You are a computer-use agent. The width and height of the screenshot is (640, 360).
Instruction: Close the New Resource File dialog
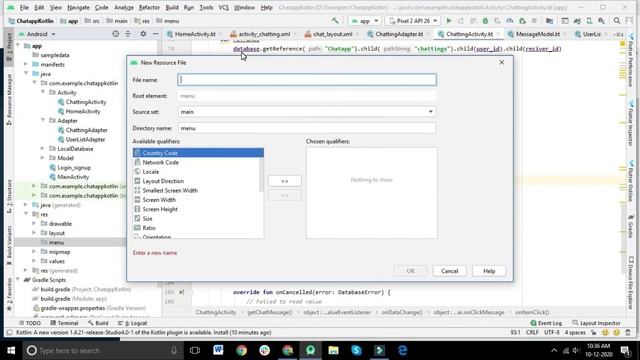tap(502, 62)
